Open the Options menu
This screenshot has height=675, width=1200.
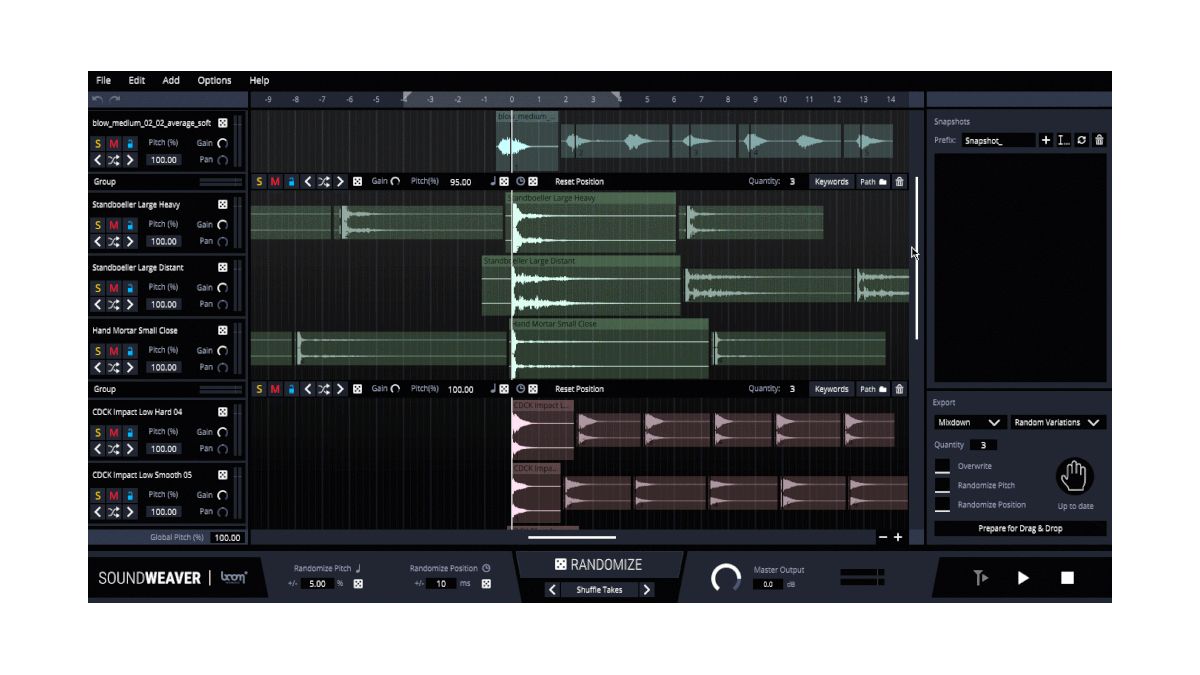pyautogui.click(x=214, y=80)
